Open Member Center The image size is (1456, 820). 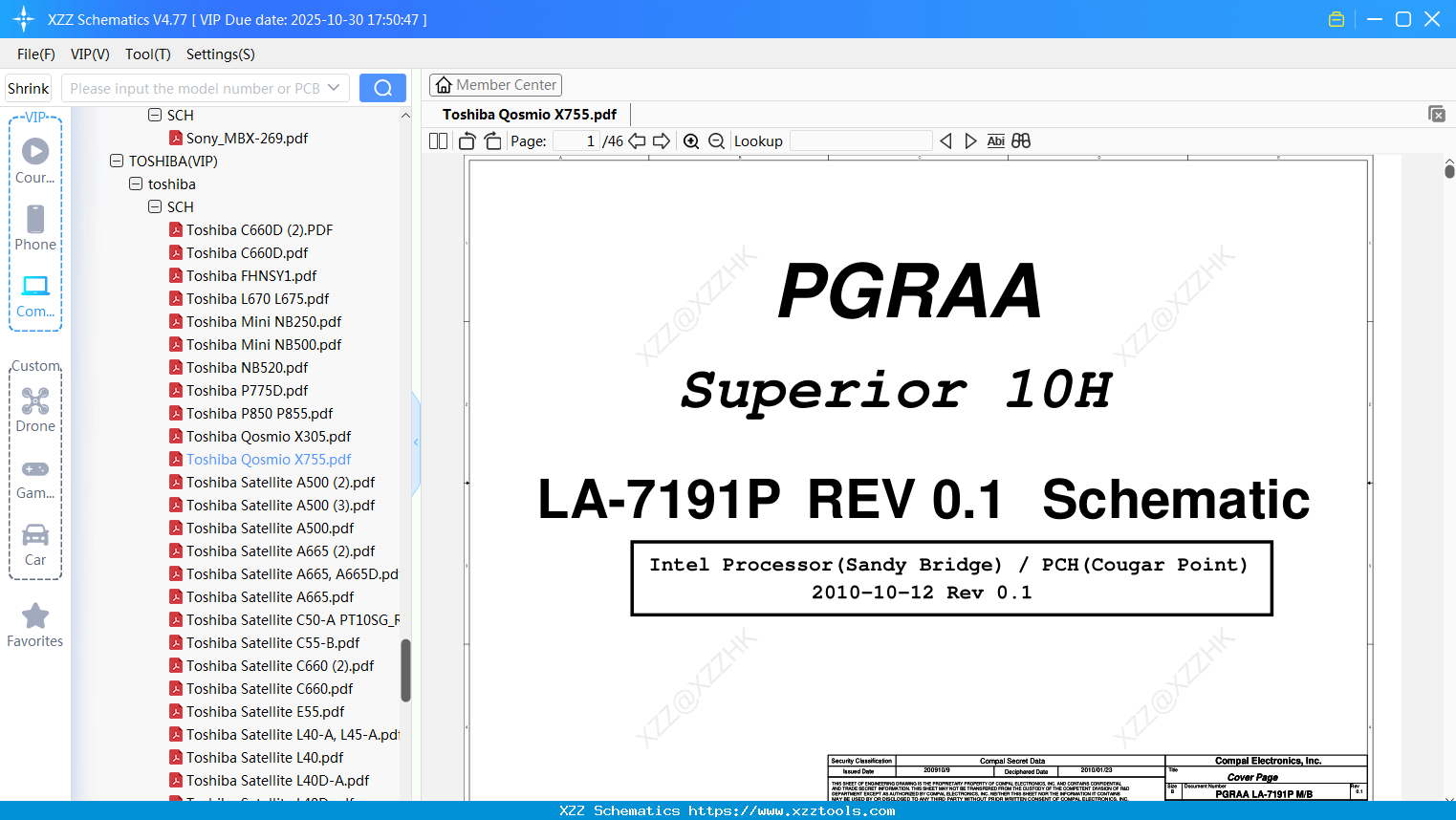coord(495,85)
